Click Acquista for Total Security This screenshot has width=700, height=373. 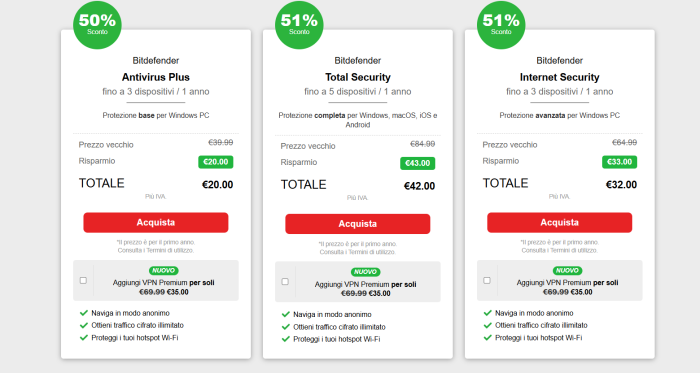(x=358, y=224)
